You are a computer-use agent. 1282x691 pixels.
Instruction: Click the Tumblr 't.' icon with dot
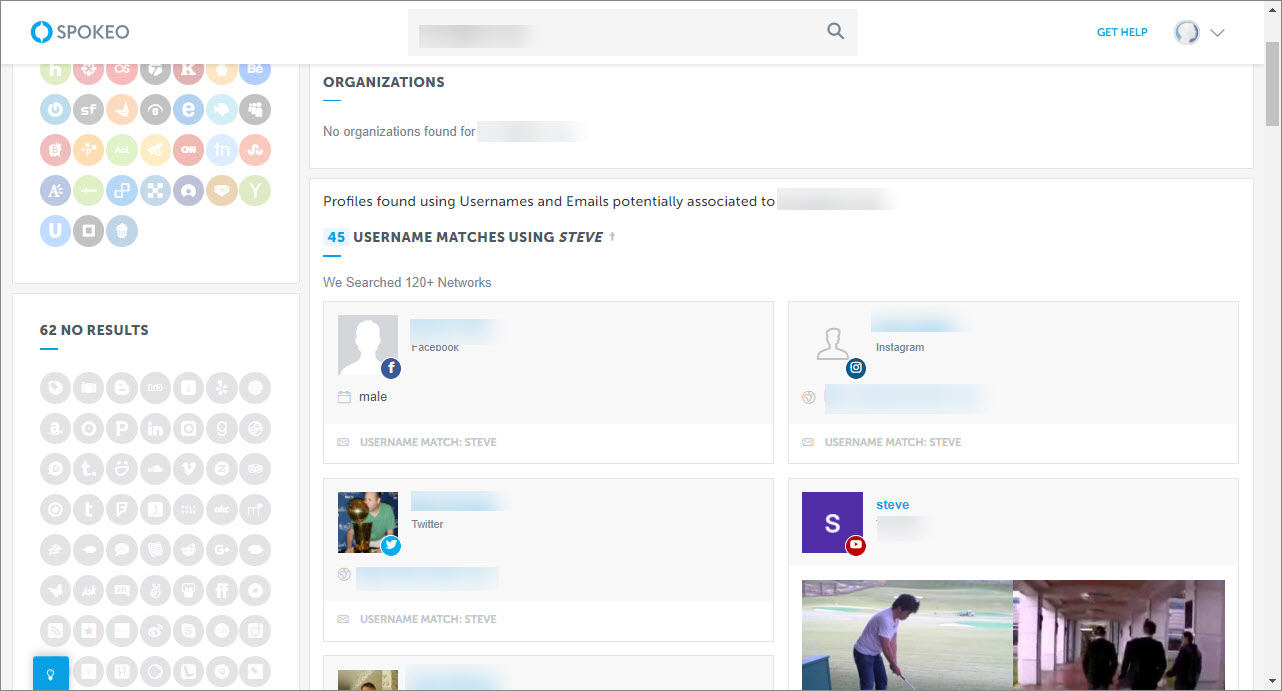88,468
